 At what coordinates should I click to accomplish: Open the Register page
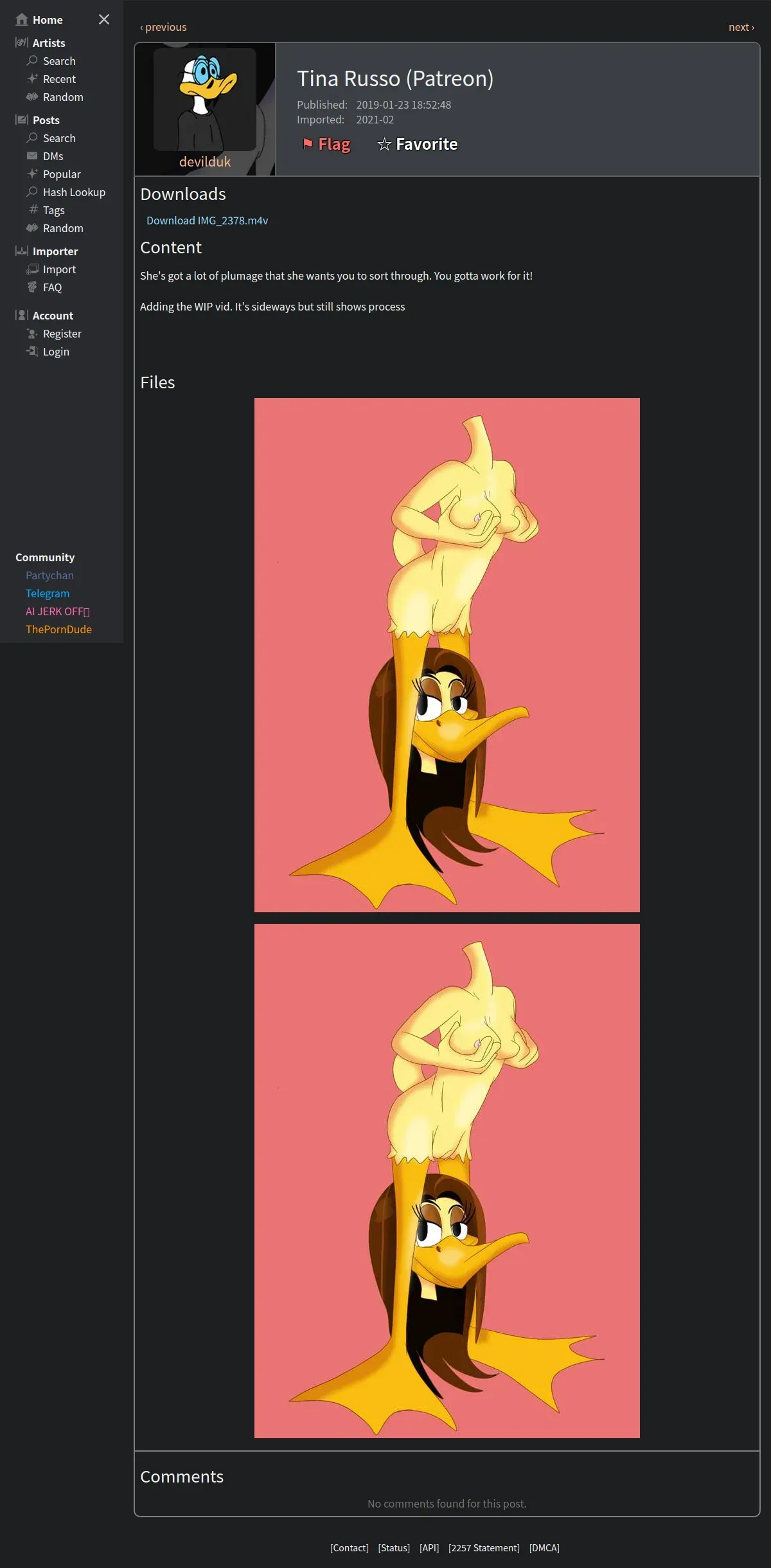[62, 334]
